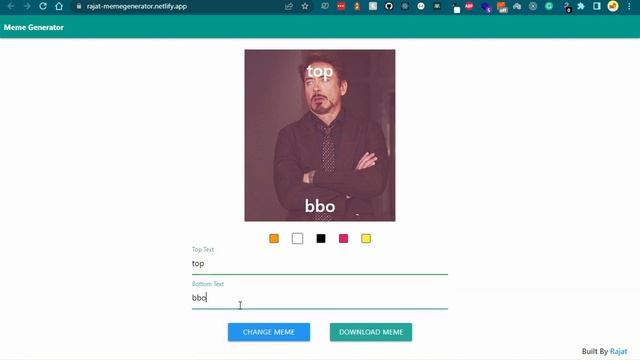
Task: Open the cloud-shaped extension icon
Action: point(517,6)
